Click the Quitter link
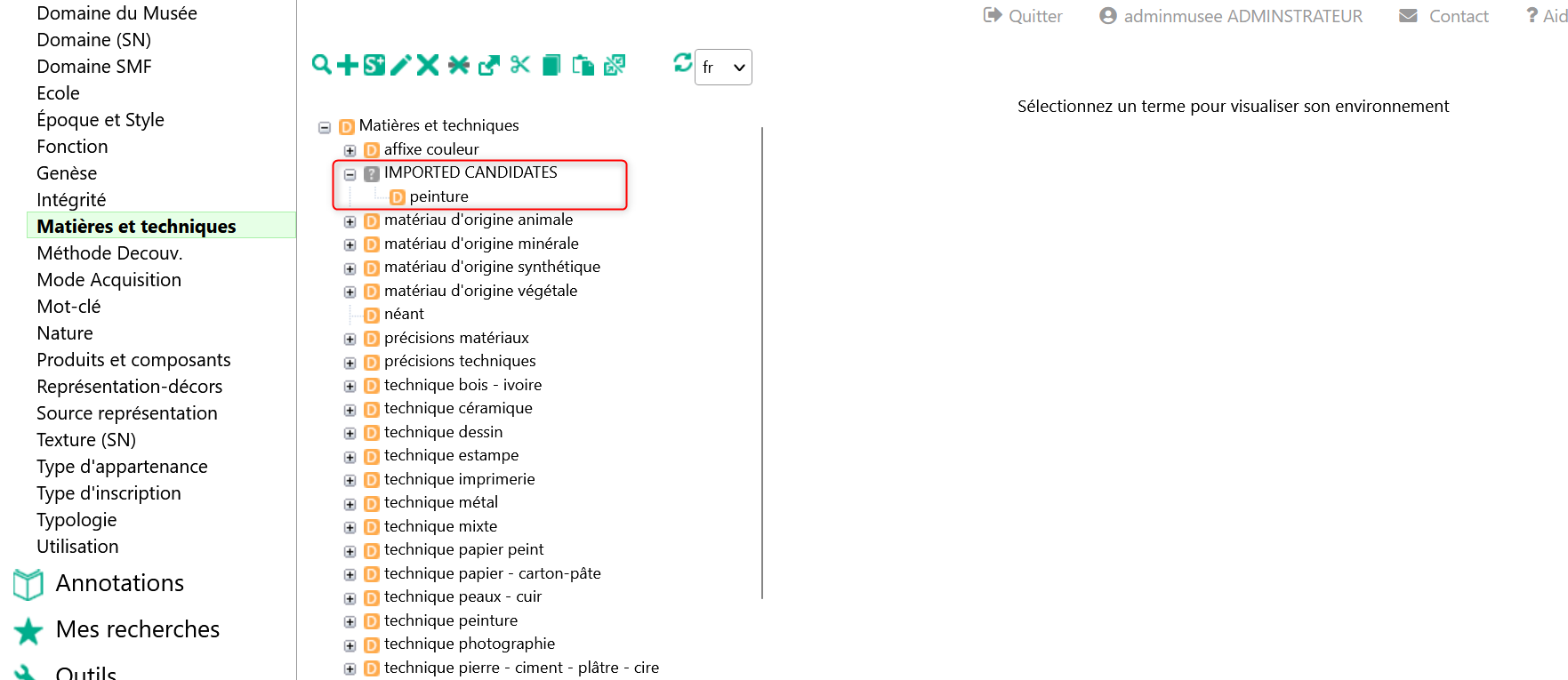This screenshot has width=1568, height=680. coord(1035,16)
